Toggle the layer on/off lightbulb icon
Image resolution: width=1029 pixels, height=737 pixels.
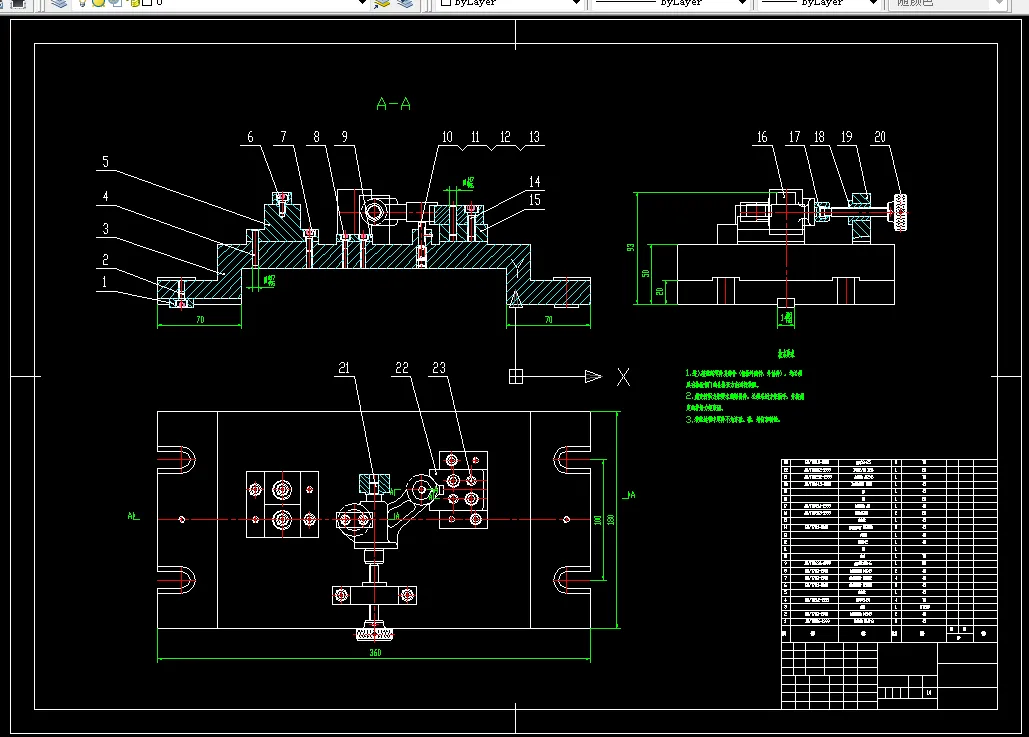pyautogui.click(x=83, y=3)
